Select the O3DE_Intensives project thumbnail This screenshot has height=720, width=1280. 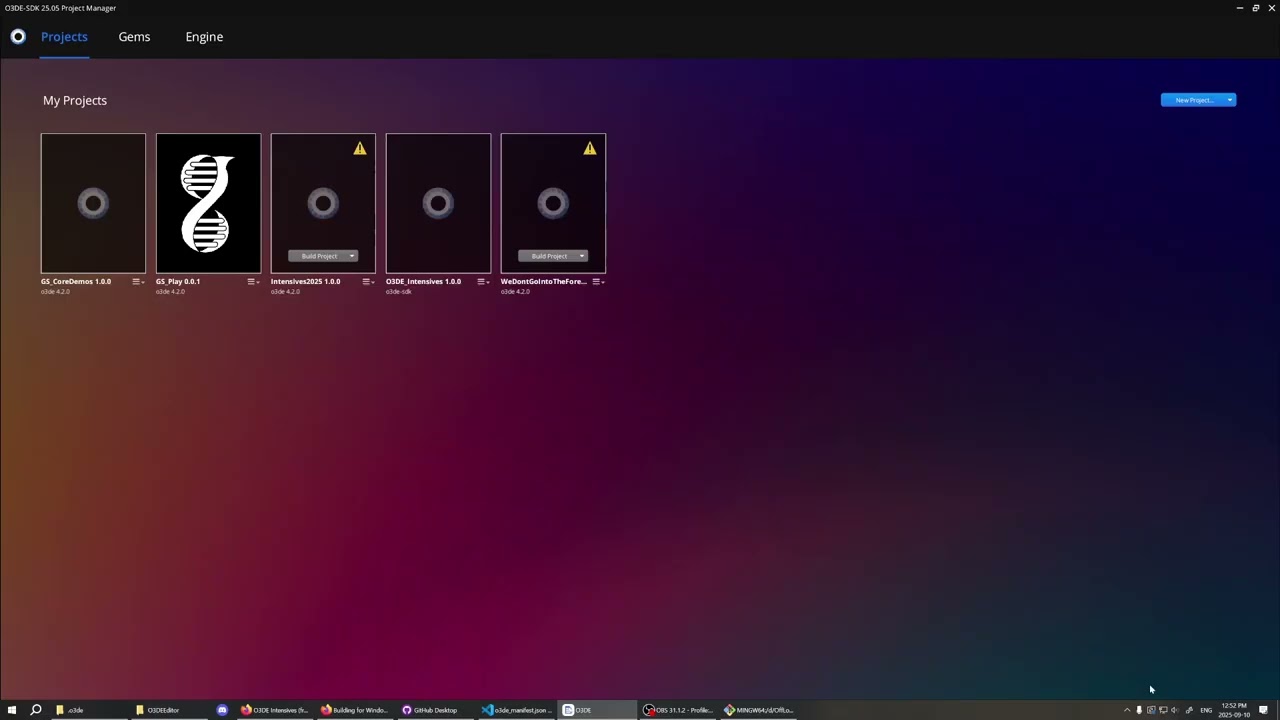pyautogui.click(x=438, y=203)
